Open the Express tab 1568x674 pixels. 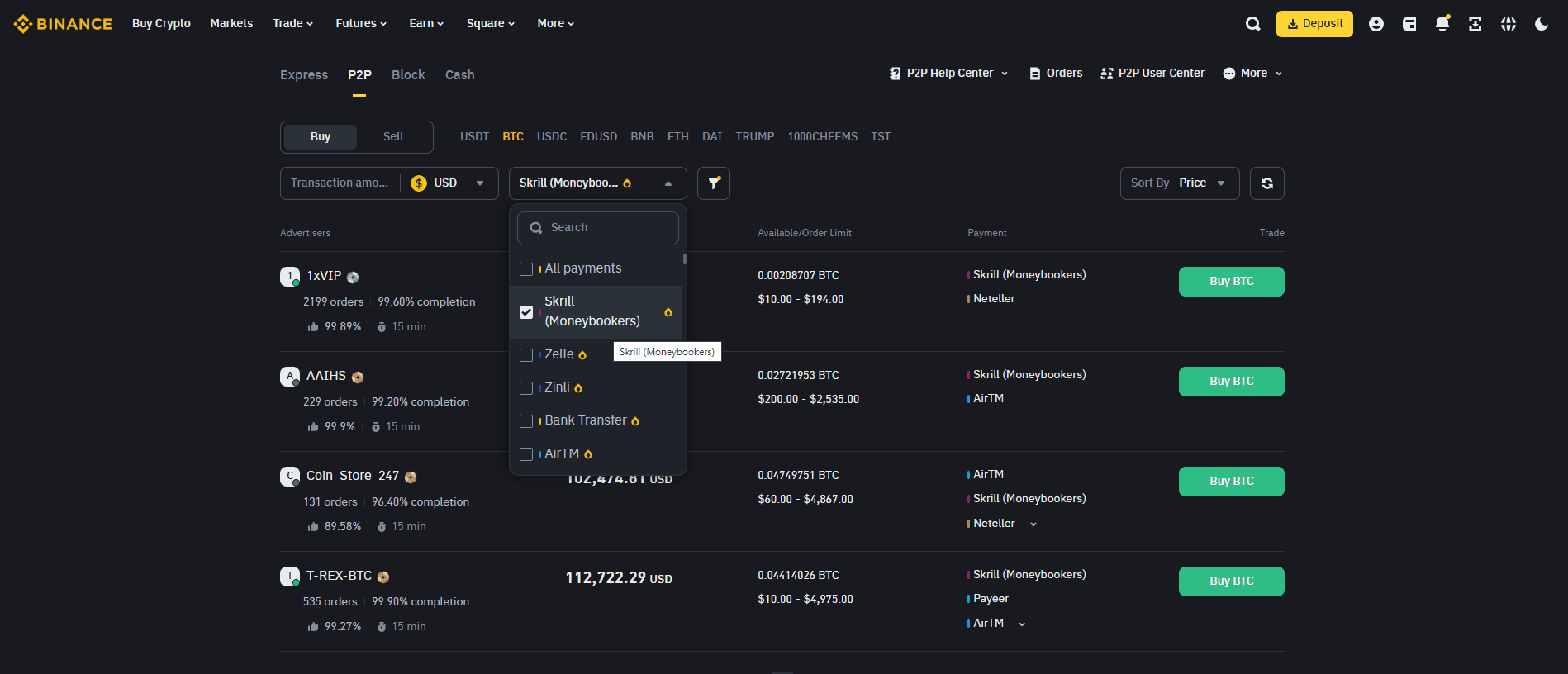point(304,75)
